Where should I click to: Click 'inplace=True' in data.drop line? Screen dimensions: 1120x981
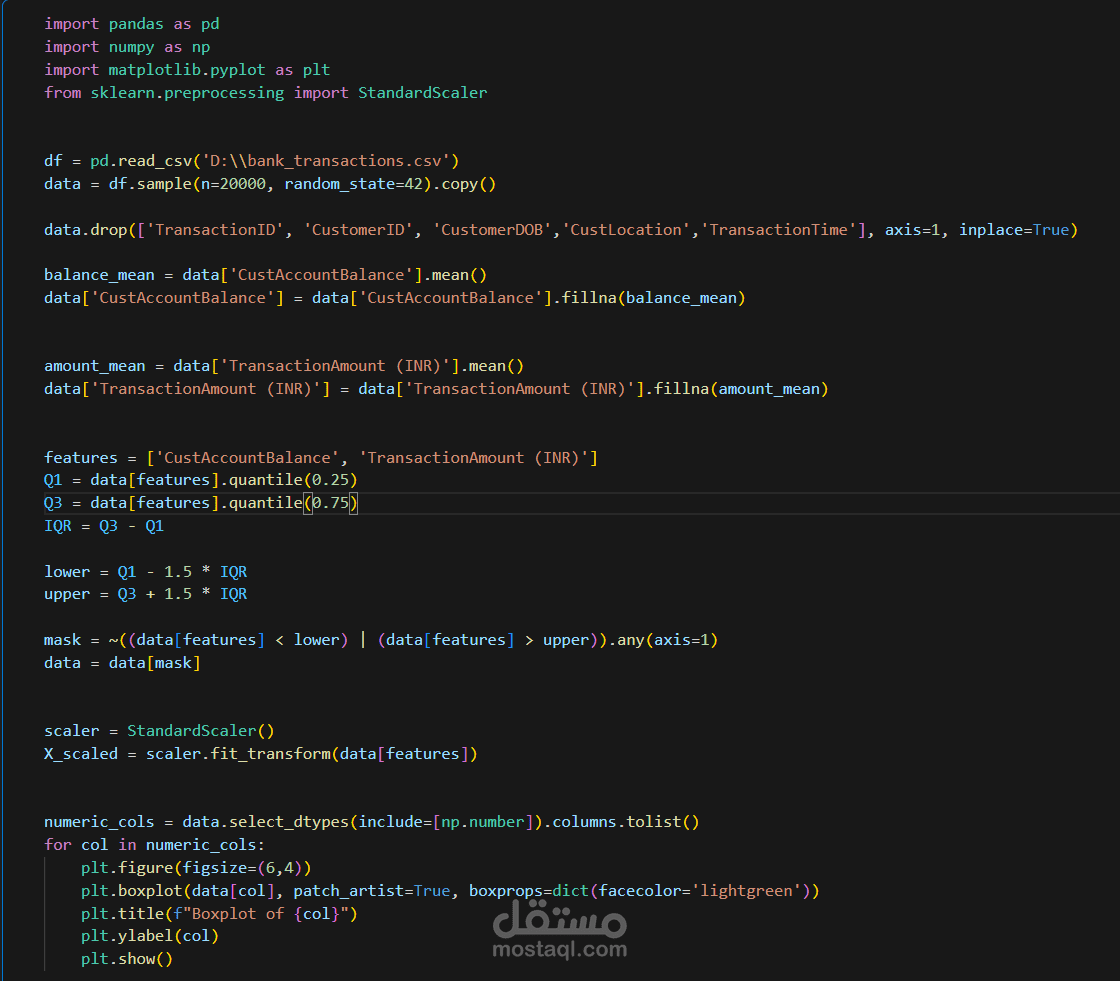coord(1014,229)
